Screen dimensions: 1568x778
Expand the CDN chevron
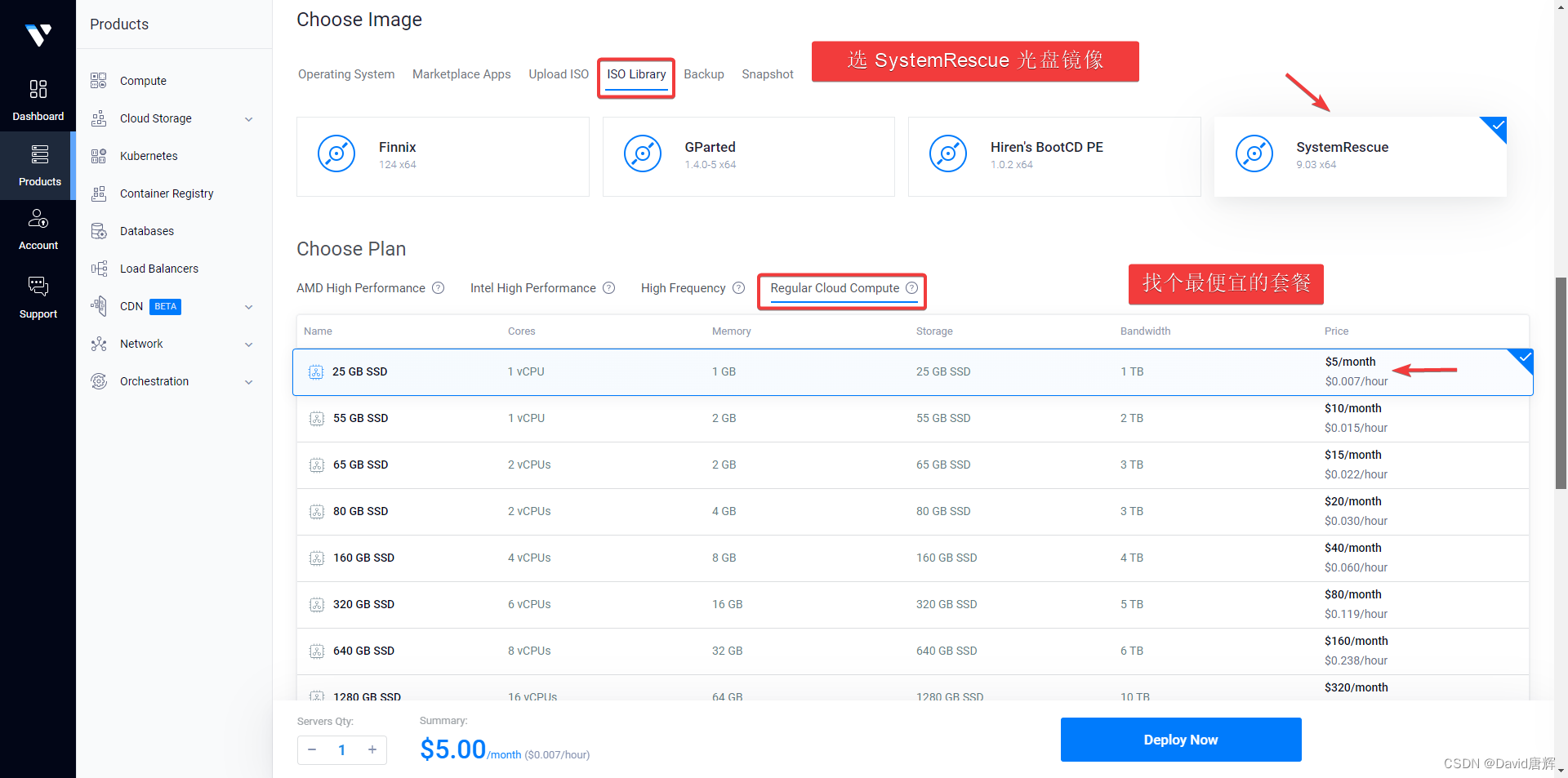pyautogui.click(x=249, y=307)
